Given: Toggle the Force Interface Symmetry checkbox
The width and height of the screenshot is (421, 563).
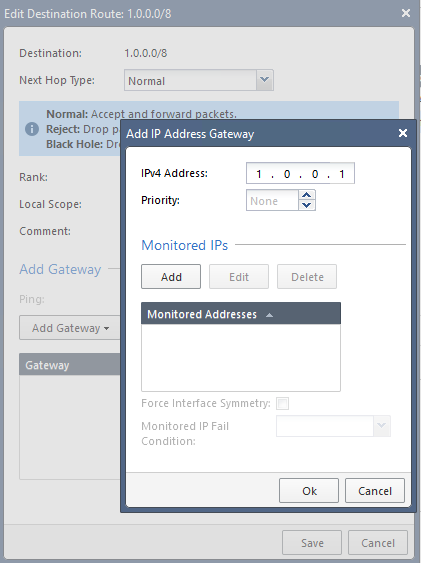Looking at the screenshot, I should point(282,403).
